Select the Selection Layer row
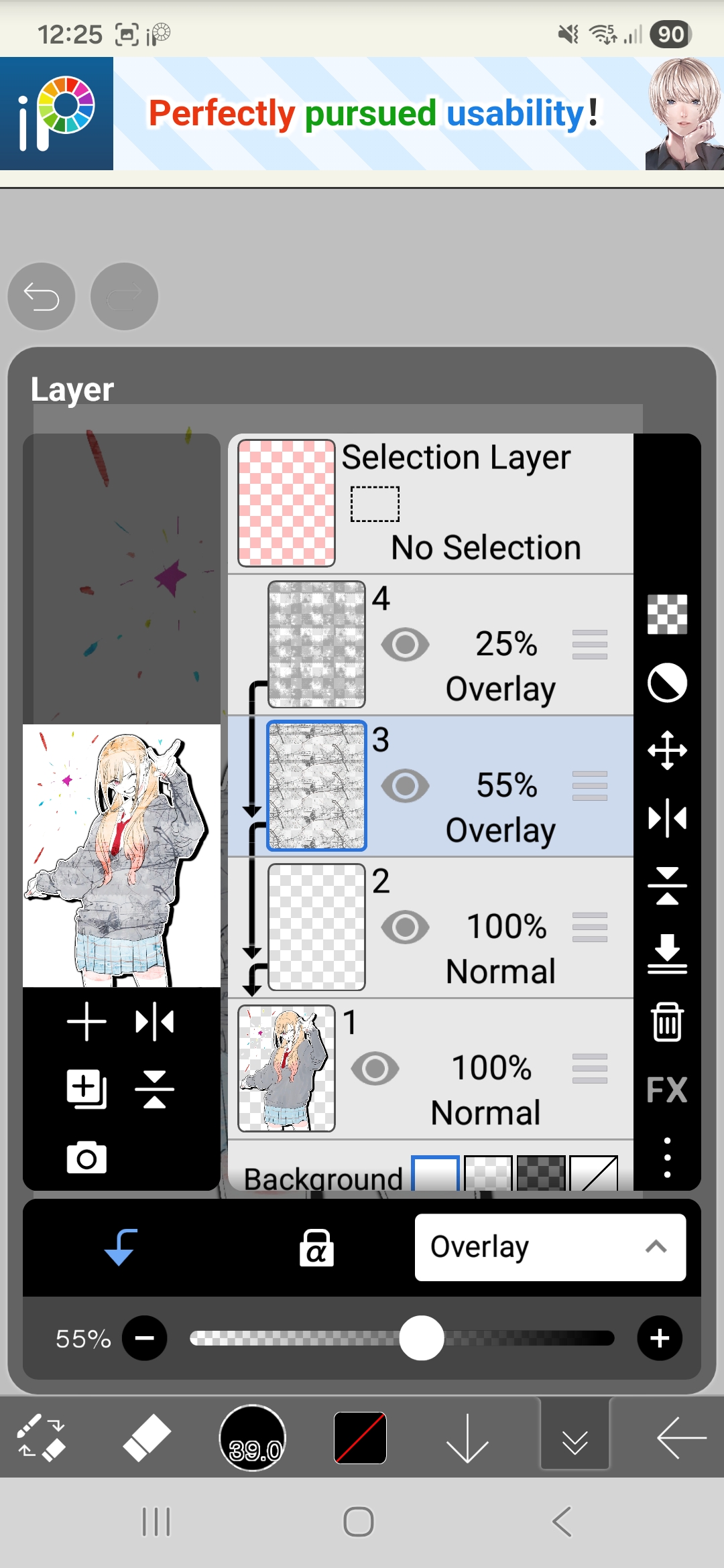 point(430,504)
